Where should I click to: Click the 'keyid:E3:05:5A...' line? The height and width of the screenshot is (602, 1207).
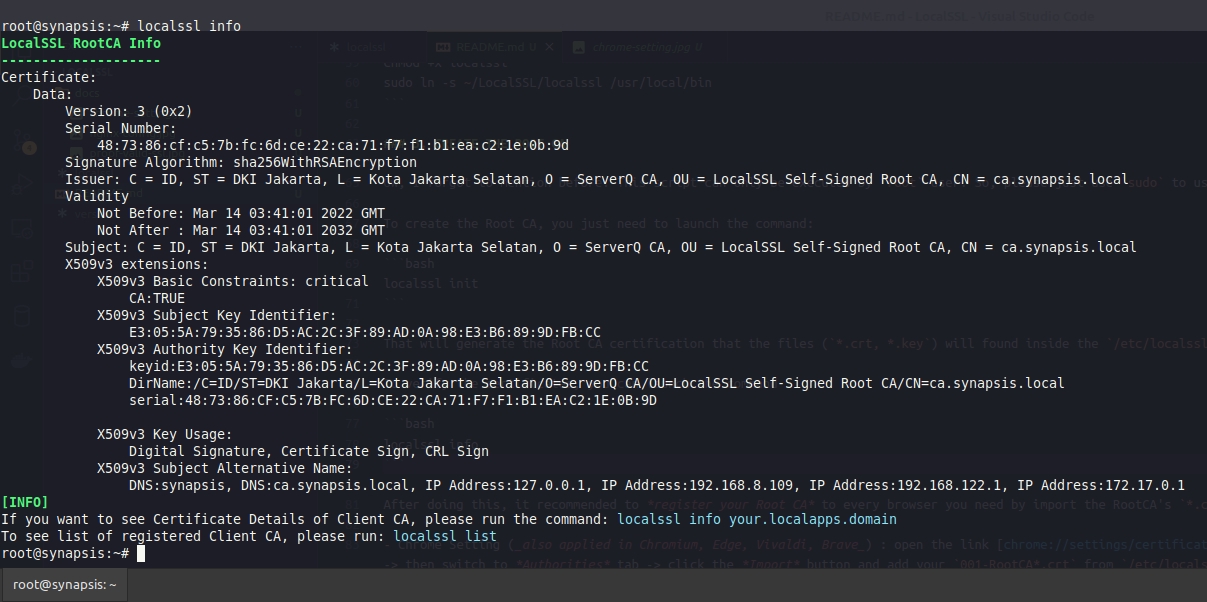click(389, 366)
